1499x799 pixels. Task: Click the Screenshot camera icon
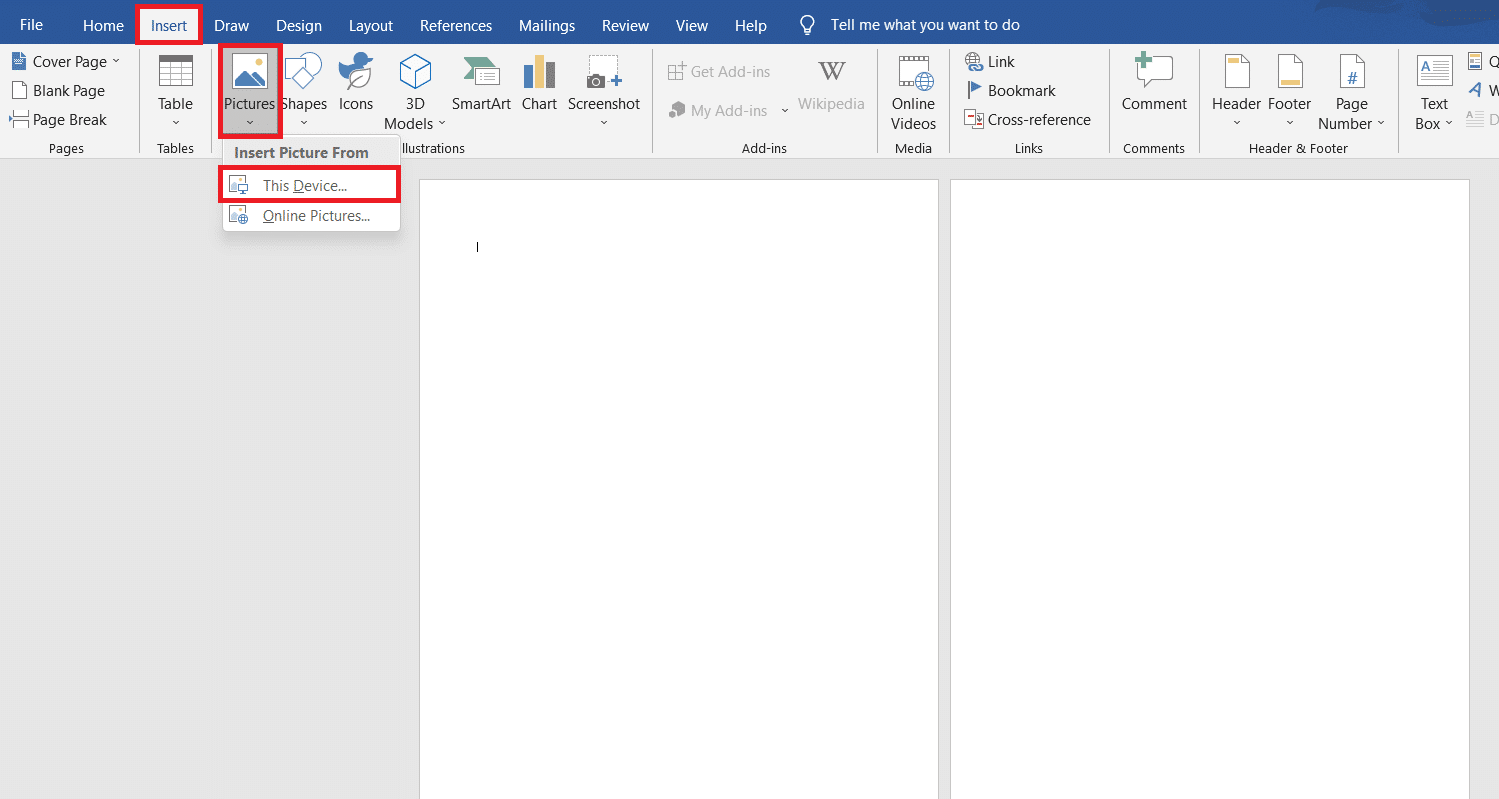(x=604, y=72)
